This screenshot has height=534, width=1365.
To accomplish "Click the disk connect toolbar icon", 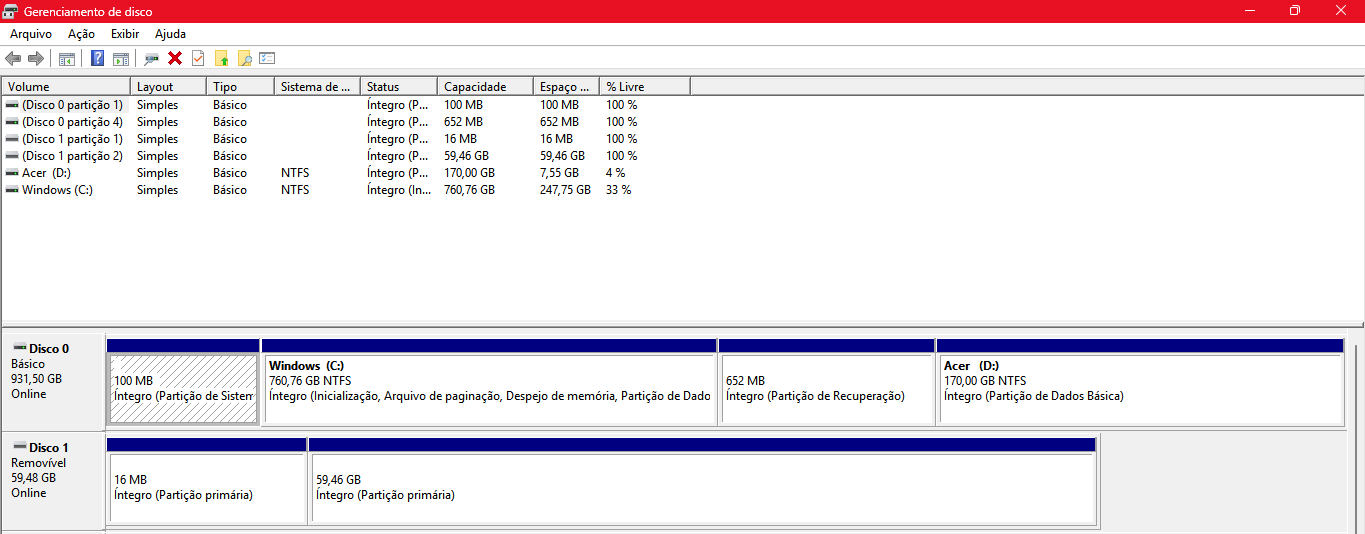I will pos(152,58).
